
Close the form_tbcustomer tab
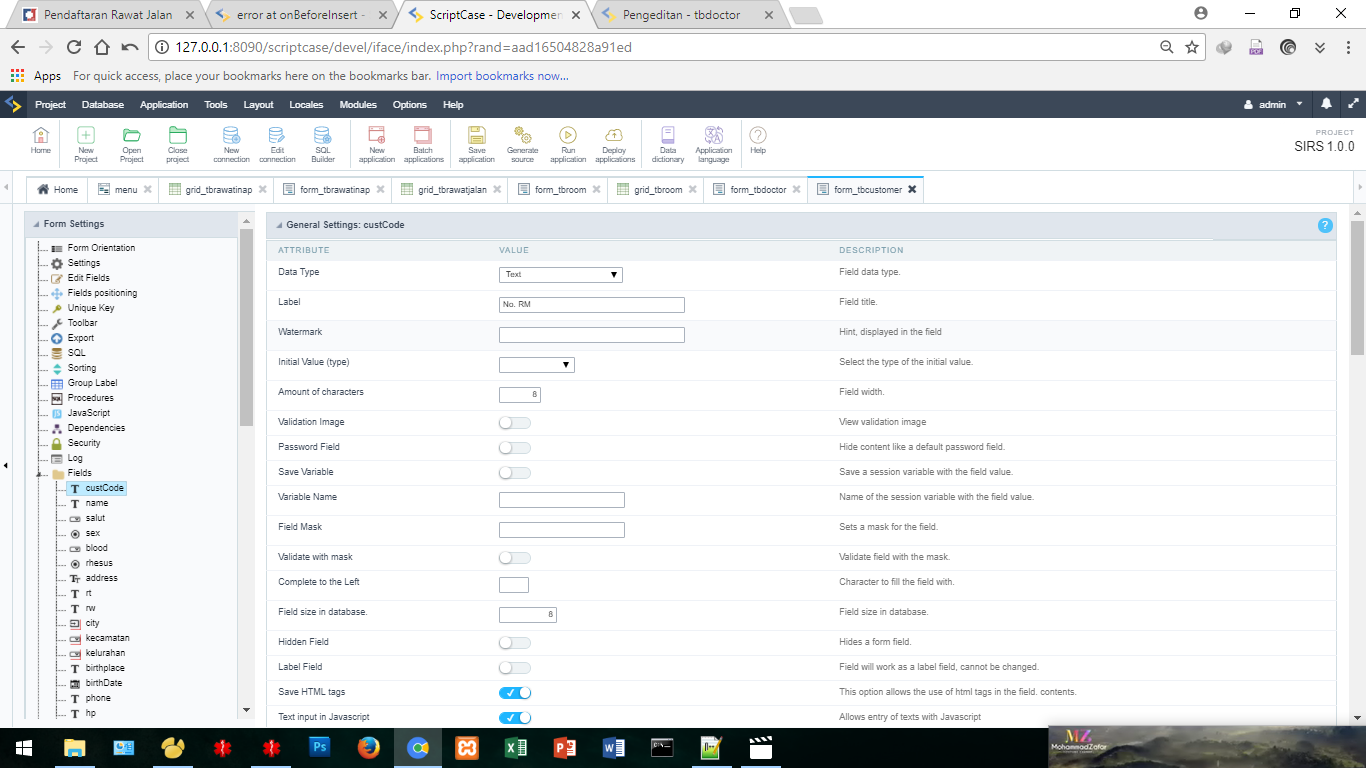point(912,189)
